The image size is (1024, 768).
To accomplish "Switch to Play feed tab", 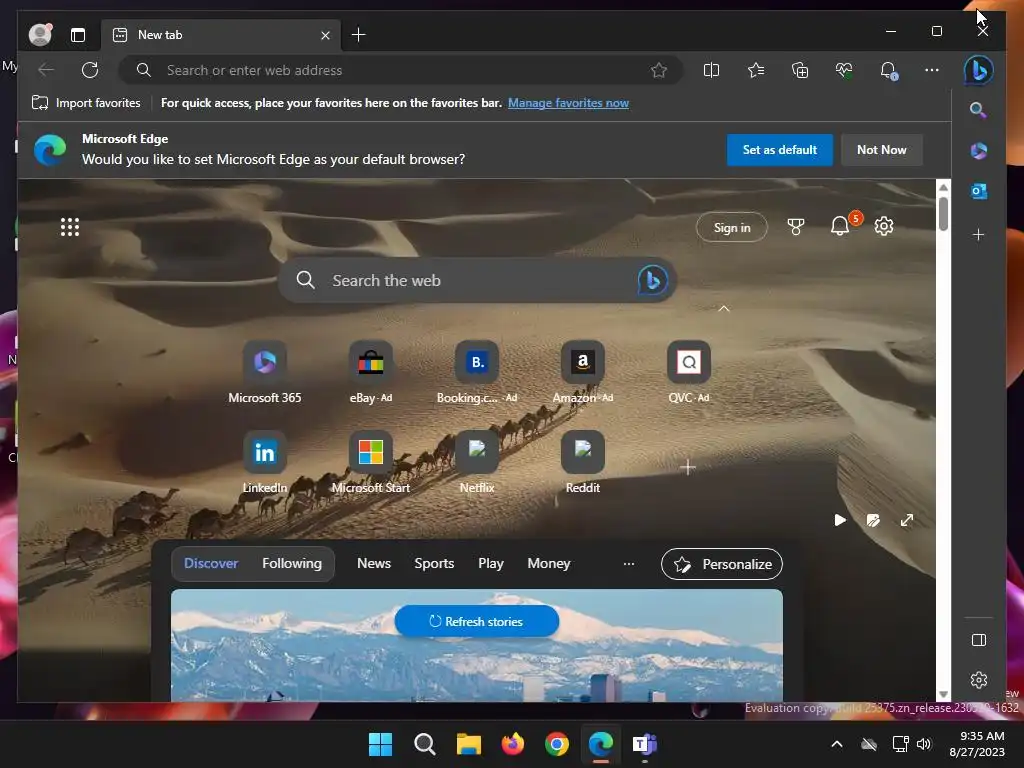I will tap(490, 563).
